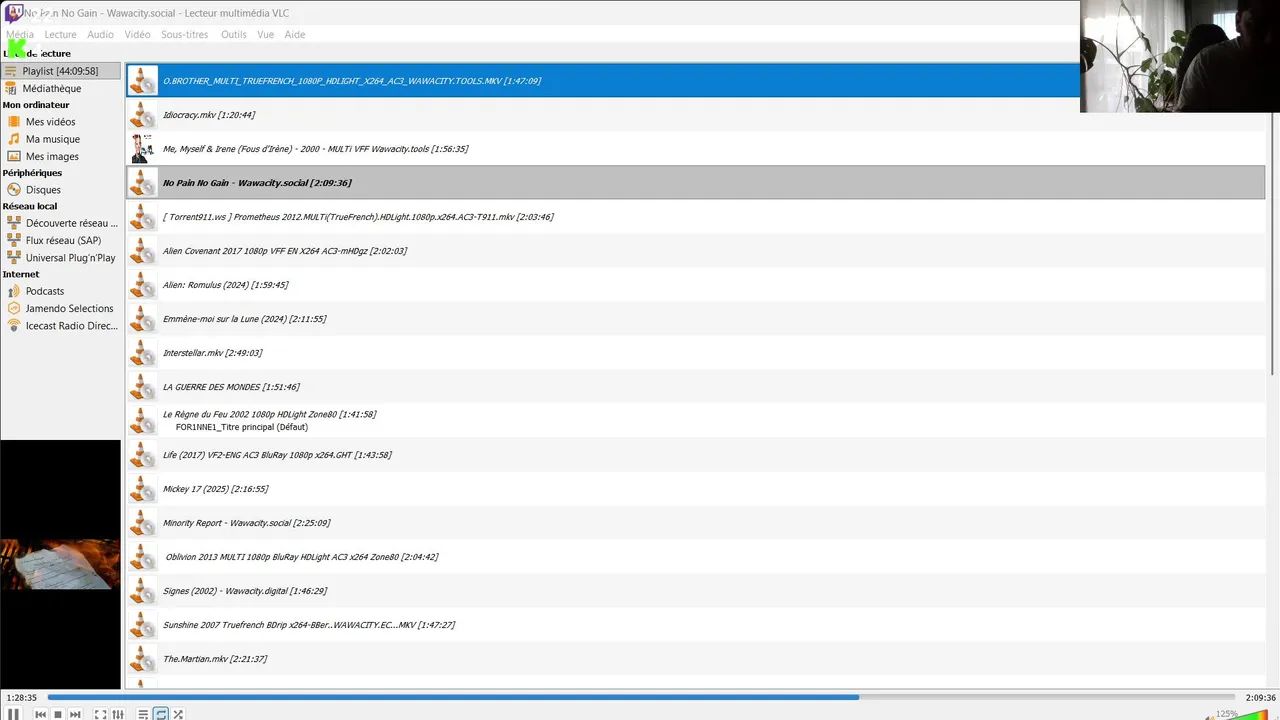Click the cone icon next to The.Martian.mkv
The width and height of the screenshot is (1280, 720).
coord(143,659)
